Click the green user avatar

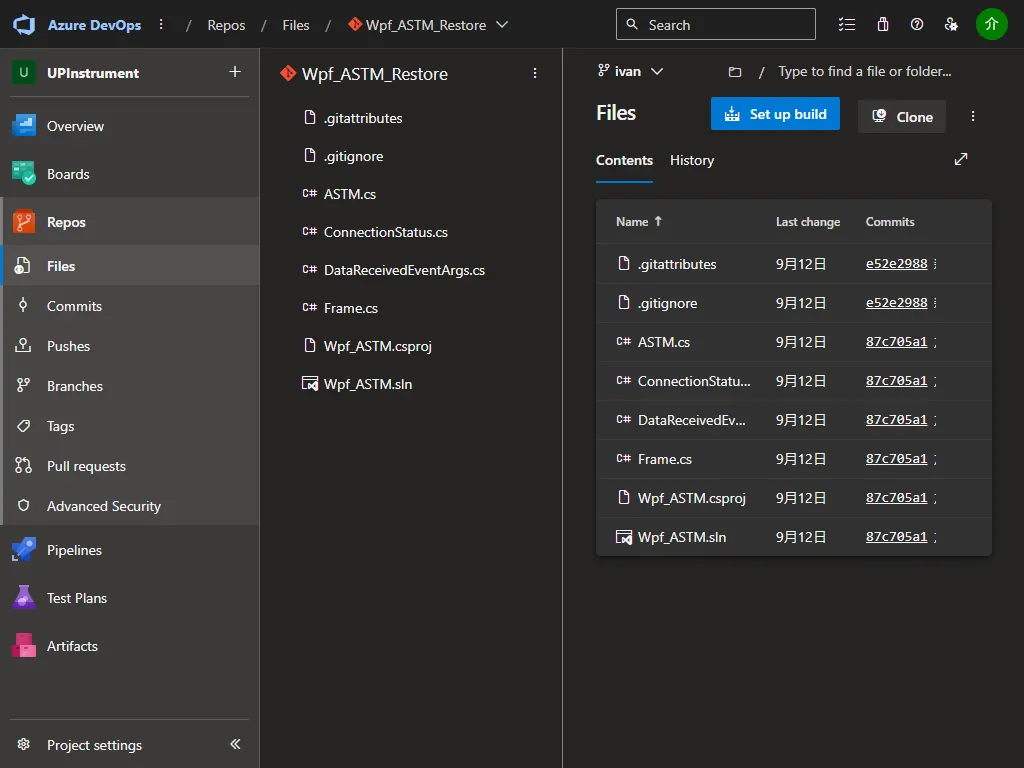(991, 24)
